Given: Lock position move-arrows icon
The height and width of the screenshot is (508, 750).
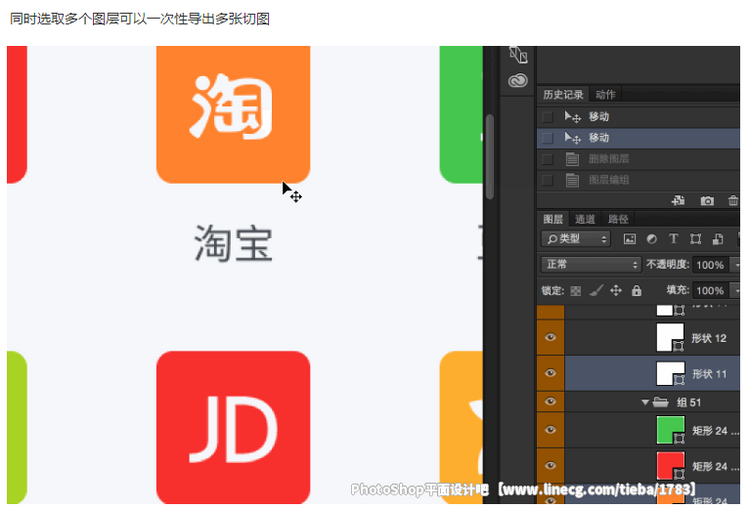Looking at the screenshot, I should tap(616, 290).
